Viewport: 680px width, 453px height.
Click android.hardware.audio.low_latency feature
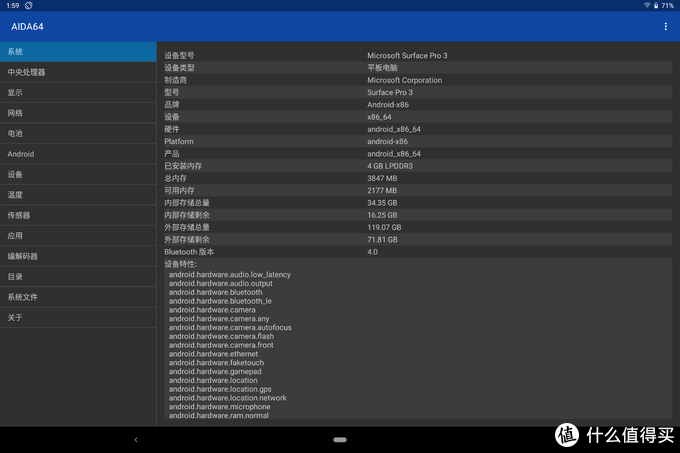point(229,274)
